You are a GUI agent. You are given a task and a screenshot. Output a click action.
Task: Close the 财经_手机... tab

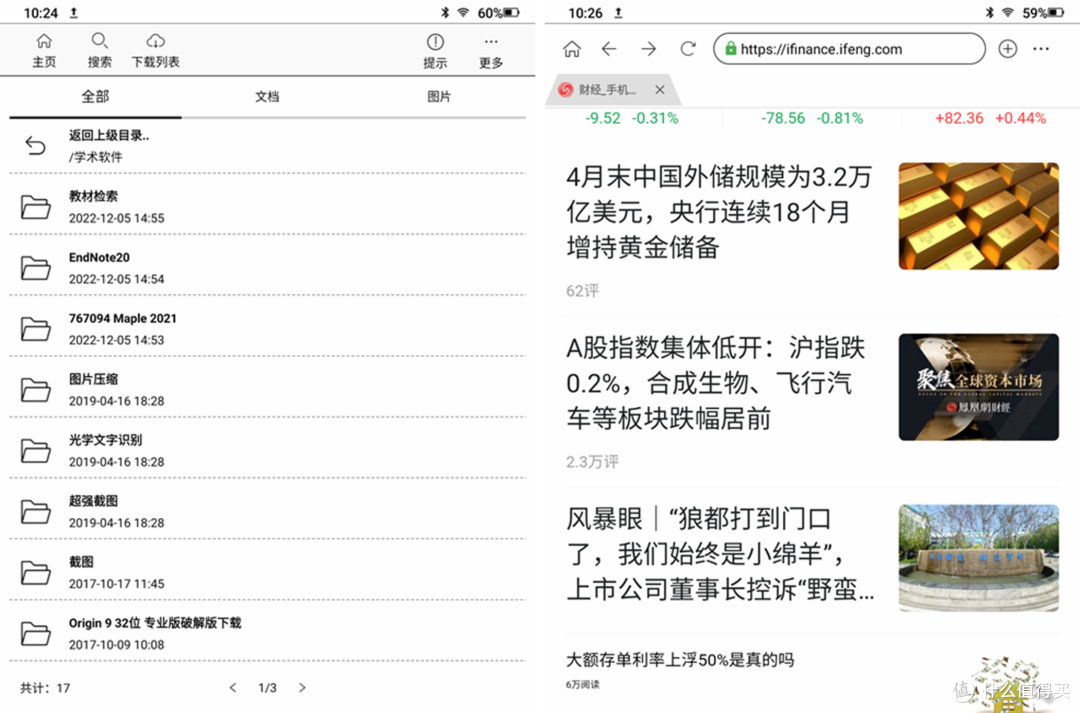[x=660, y=90]
